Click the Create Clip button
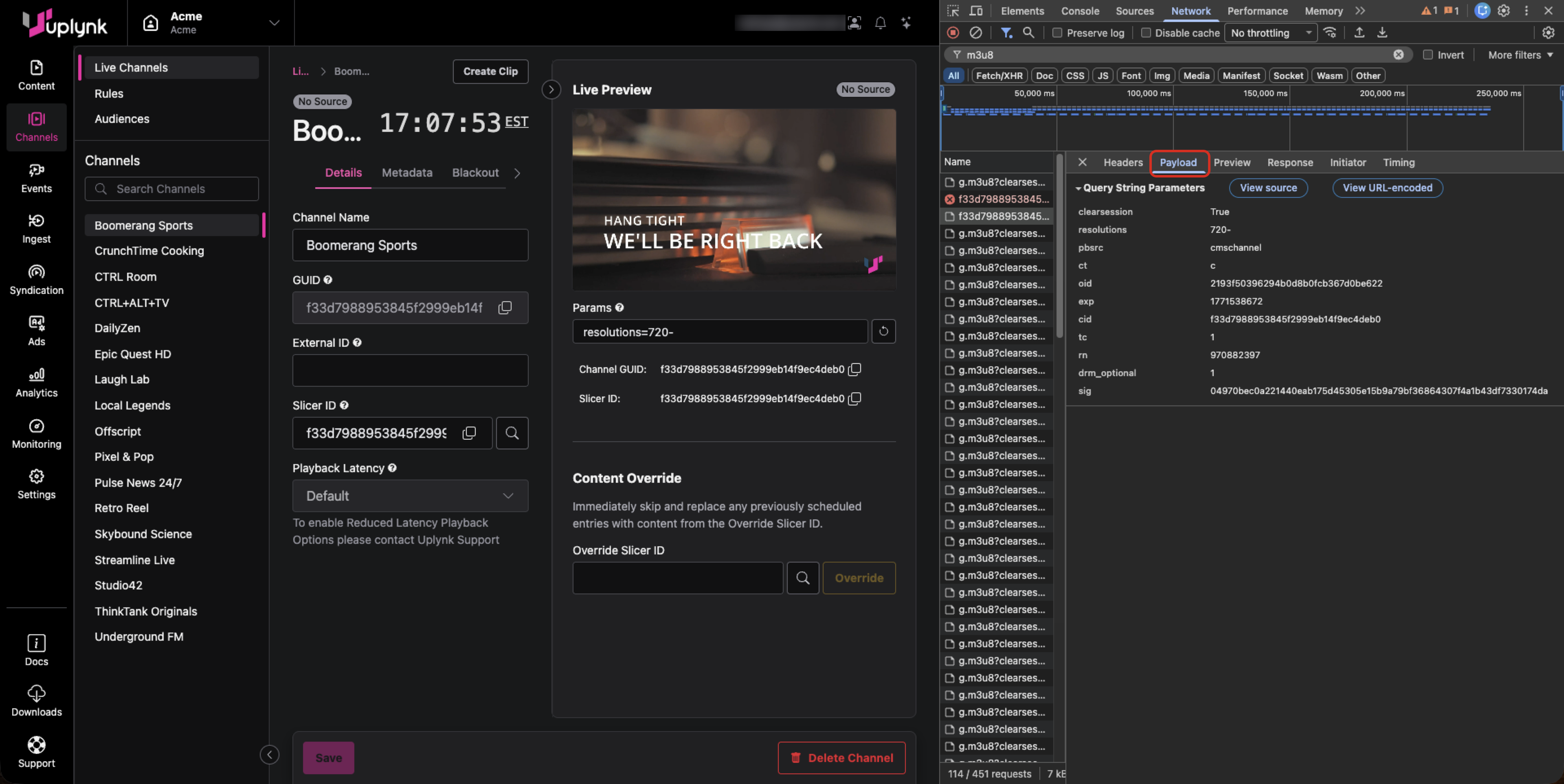The width and height of the screenshot is (1564, 784). (490, 71)
